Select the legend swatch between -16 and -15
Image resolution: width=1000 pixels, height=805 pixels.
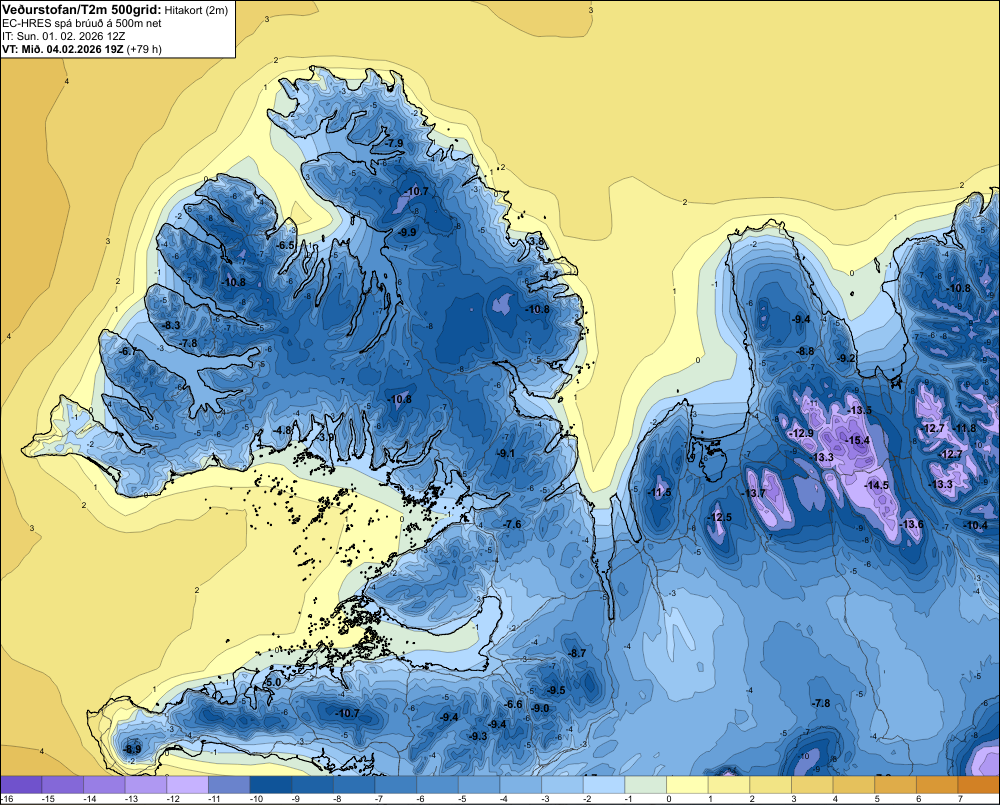coord(21,785)
